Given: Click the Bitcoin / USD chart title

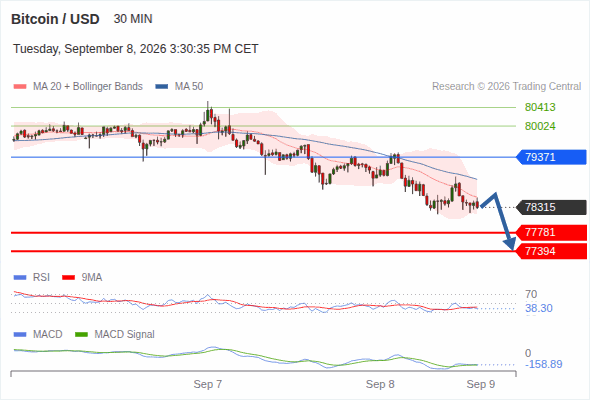Looking at the screenshot, I should 55,19.
